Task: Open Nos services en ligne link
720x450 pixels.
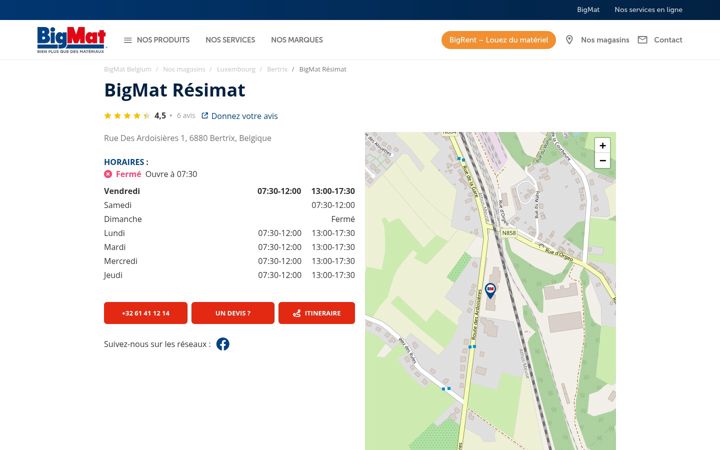Action: (x=648, y=10)
